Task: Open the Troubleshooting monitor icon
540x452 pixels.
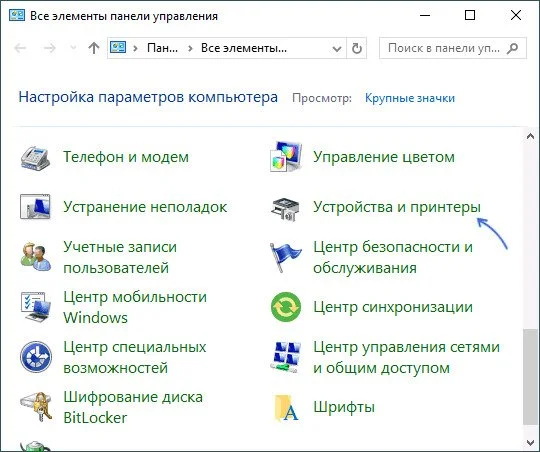Action: [x=35, y=207]
